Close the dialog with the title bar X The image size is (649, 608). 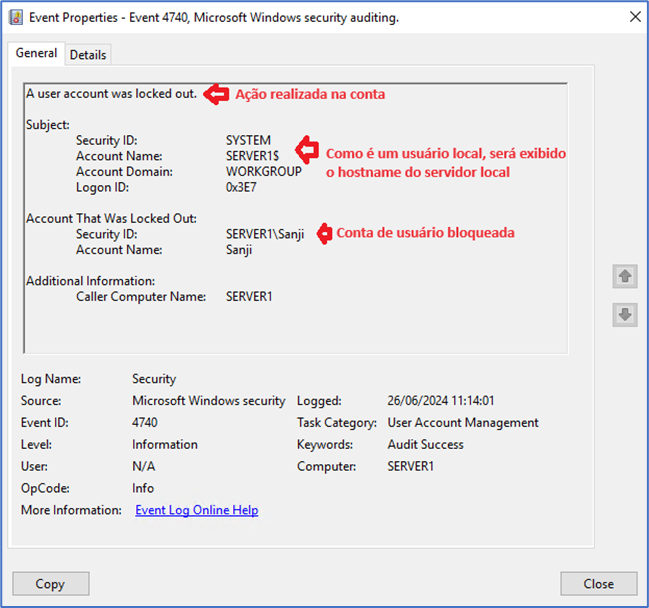(634, 16)
